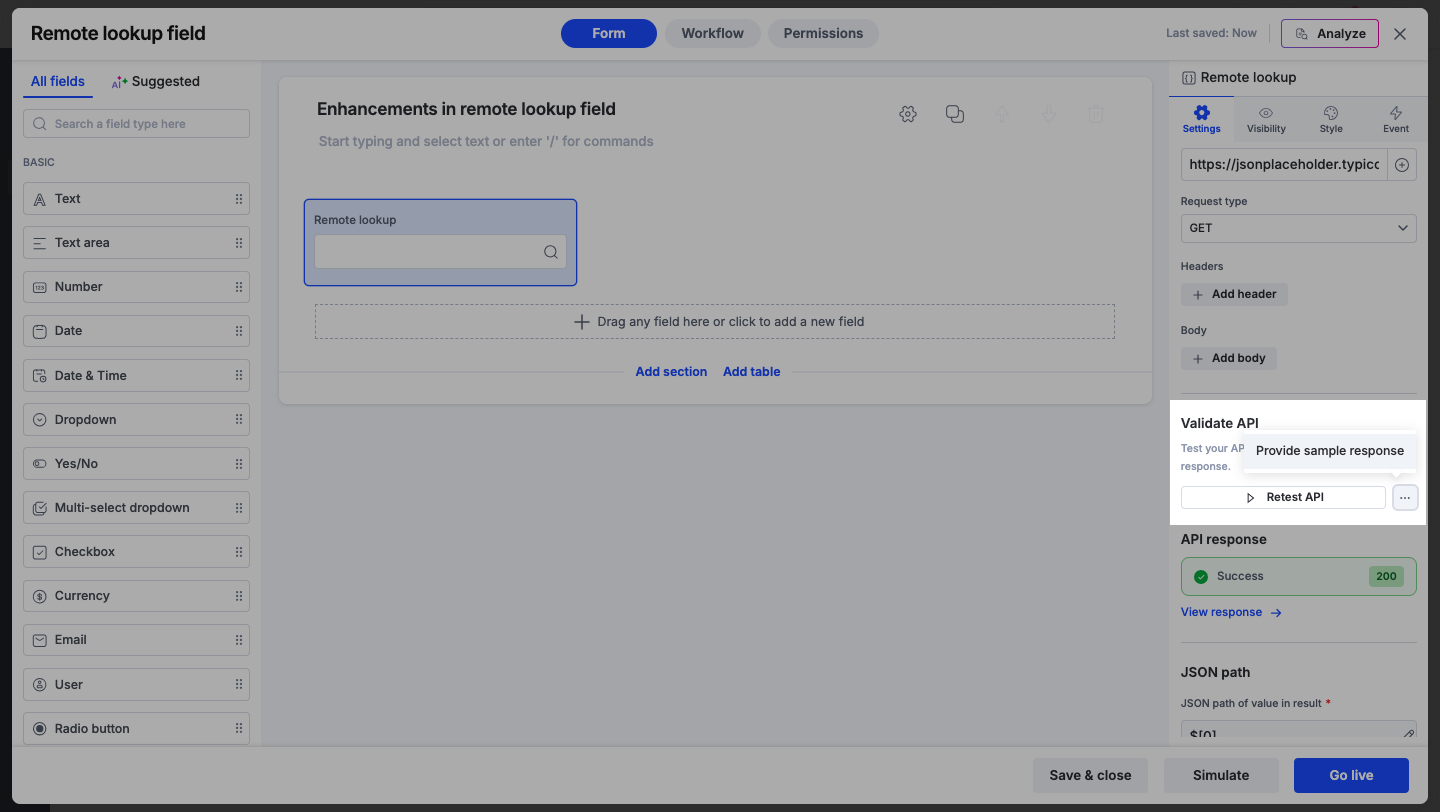Open the Style tab
This screenshot has width=1440, height=812.
tap(1331, 119)
